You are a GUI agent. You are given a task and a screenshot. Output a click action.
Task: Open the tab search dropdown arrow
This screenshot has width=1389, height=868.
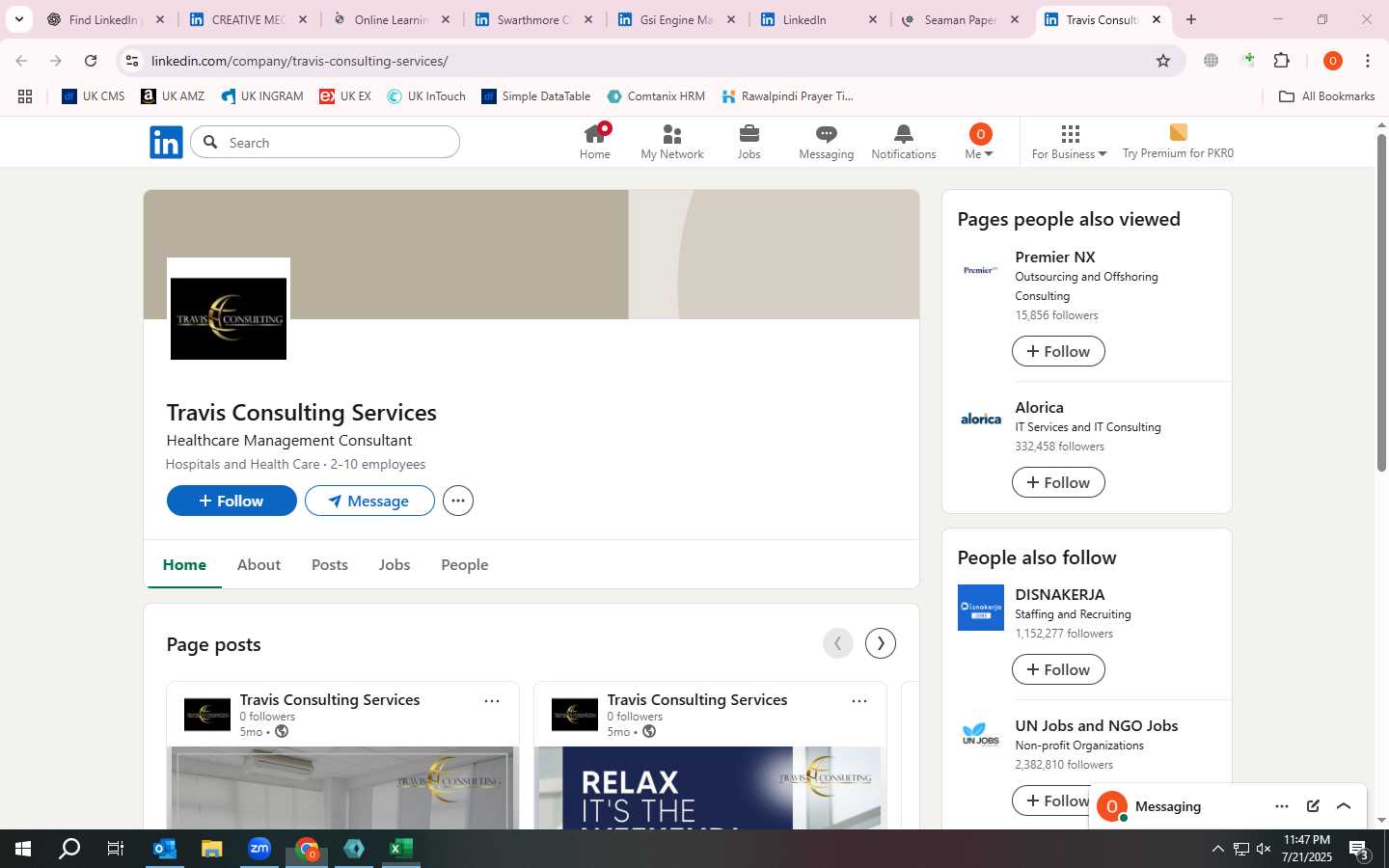(18, 19)
